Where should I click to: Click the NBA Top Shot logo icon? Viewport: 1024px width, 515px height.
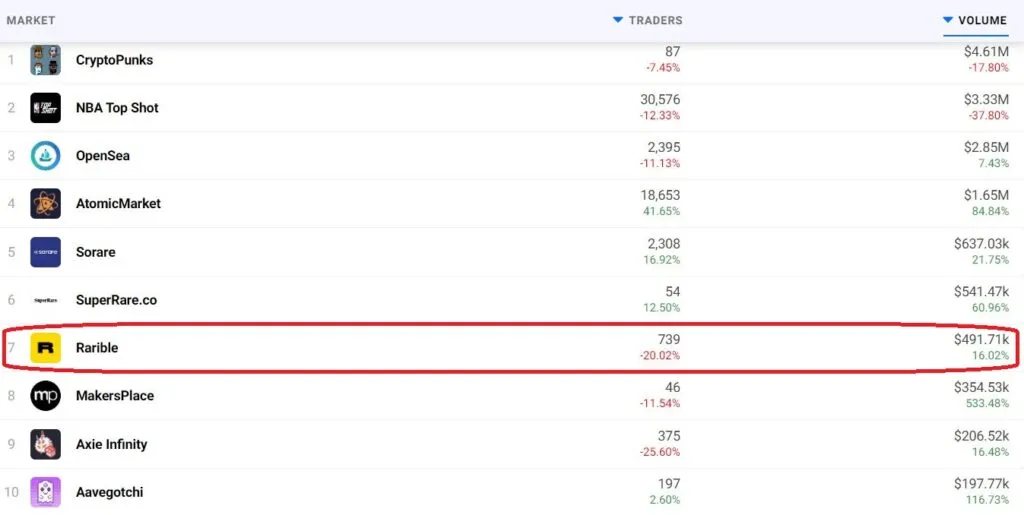tap(45, 108)
